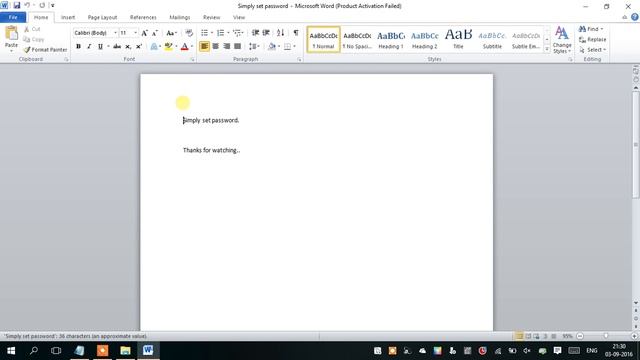This screenshot has height=360, width=640.
Task: Switch to Print Layout view in status bar
Action: tap(519, 336)
